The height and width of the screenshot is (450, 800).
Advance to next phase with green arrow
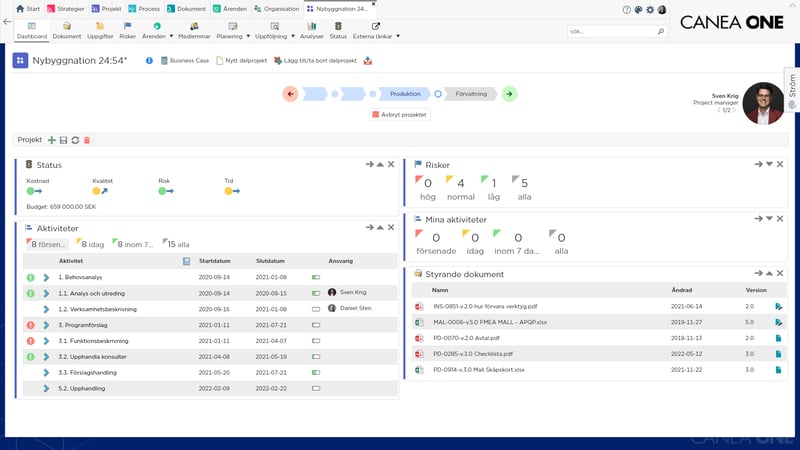(x=510, y=94)
